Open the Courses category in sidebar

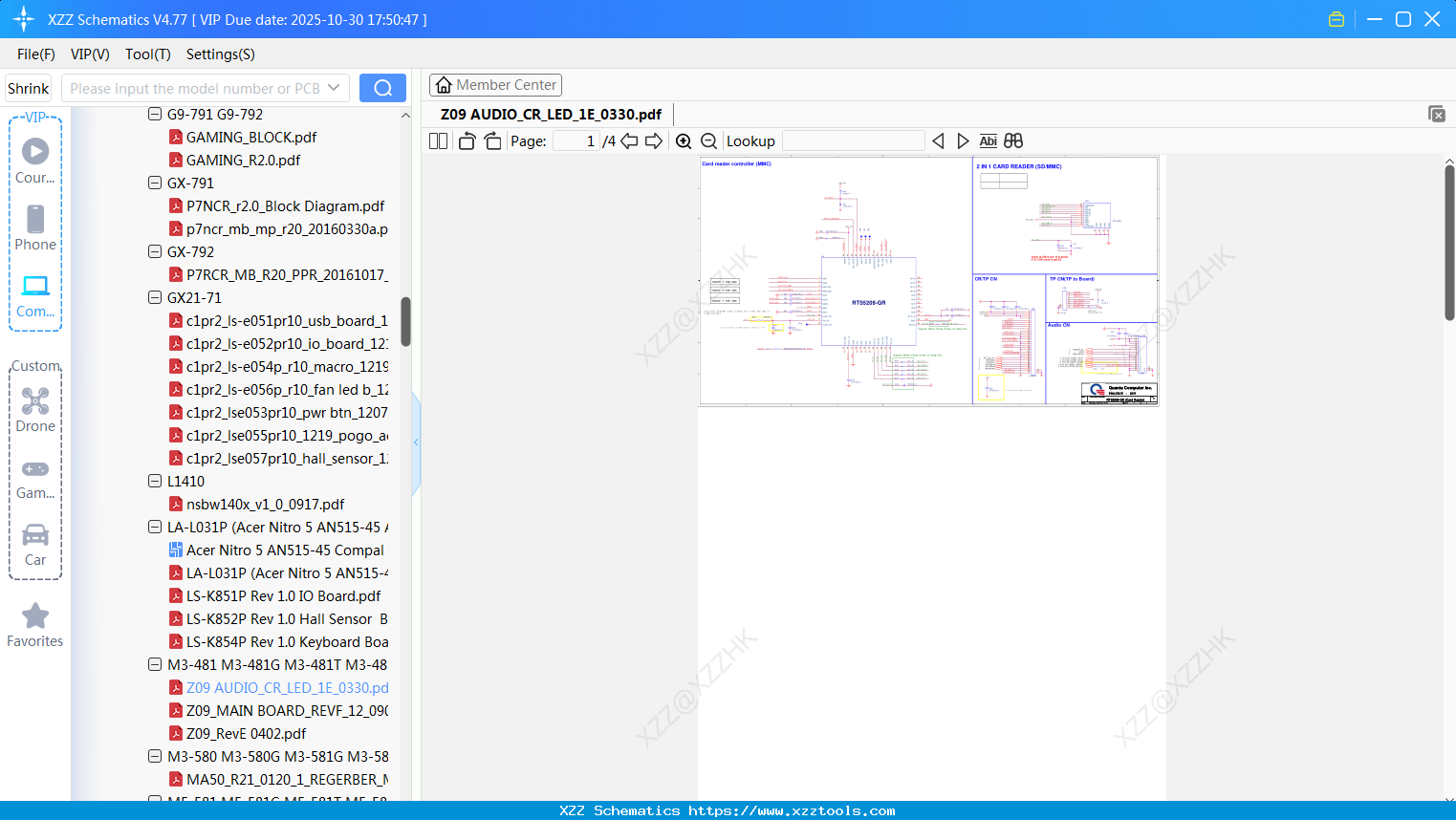[35, 161]
